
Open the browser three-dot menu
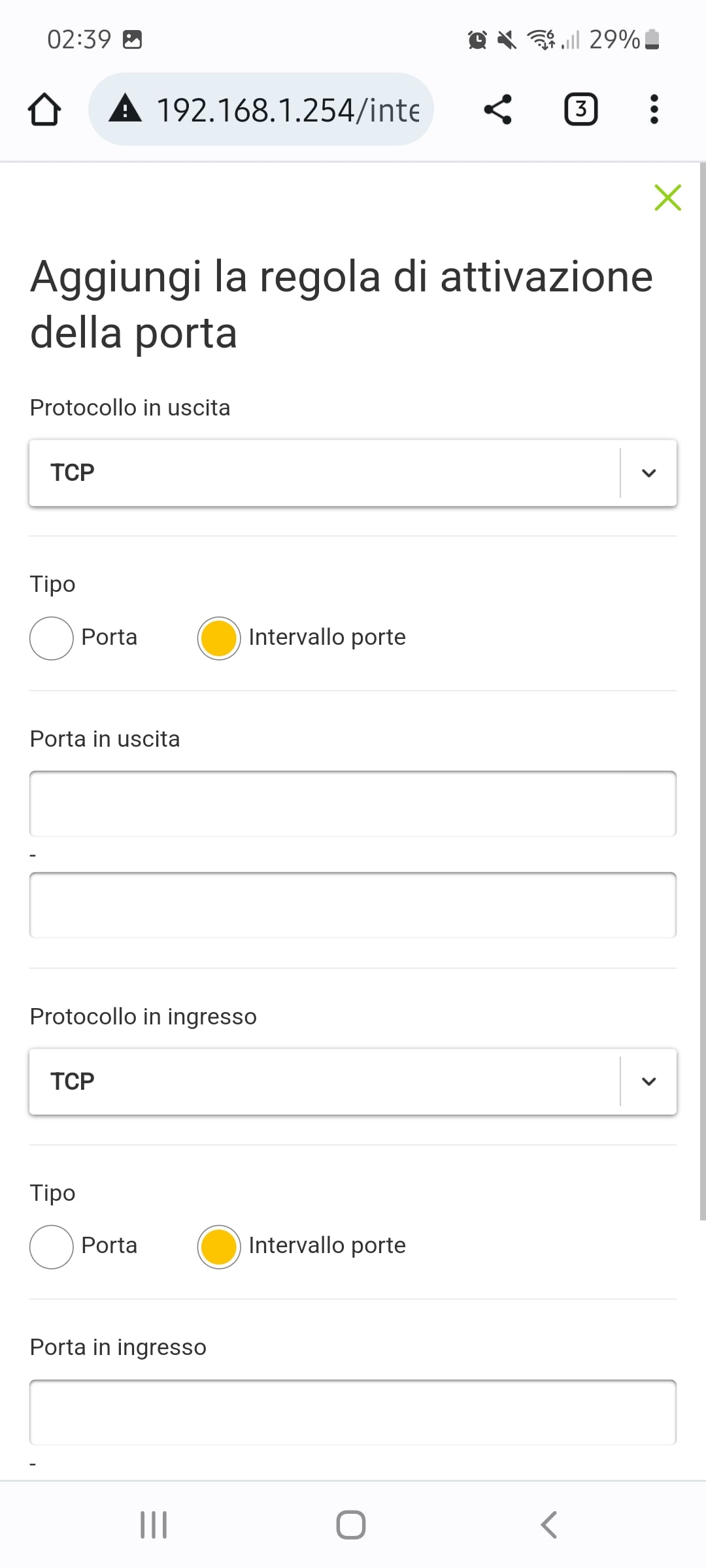pos(654,109)
